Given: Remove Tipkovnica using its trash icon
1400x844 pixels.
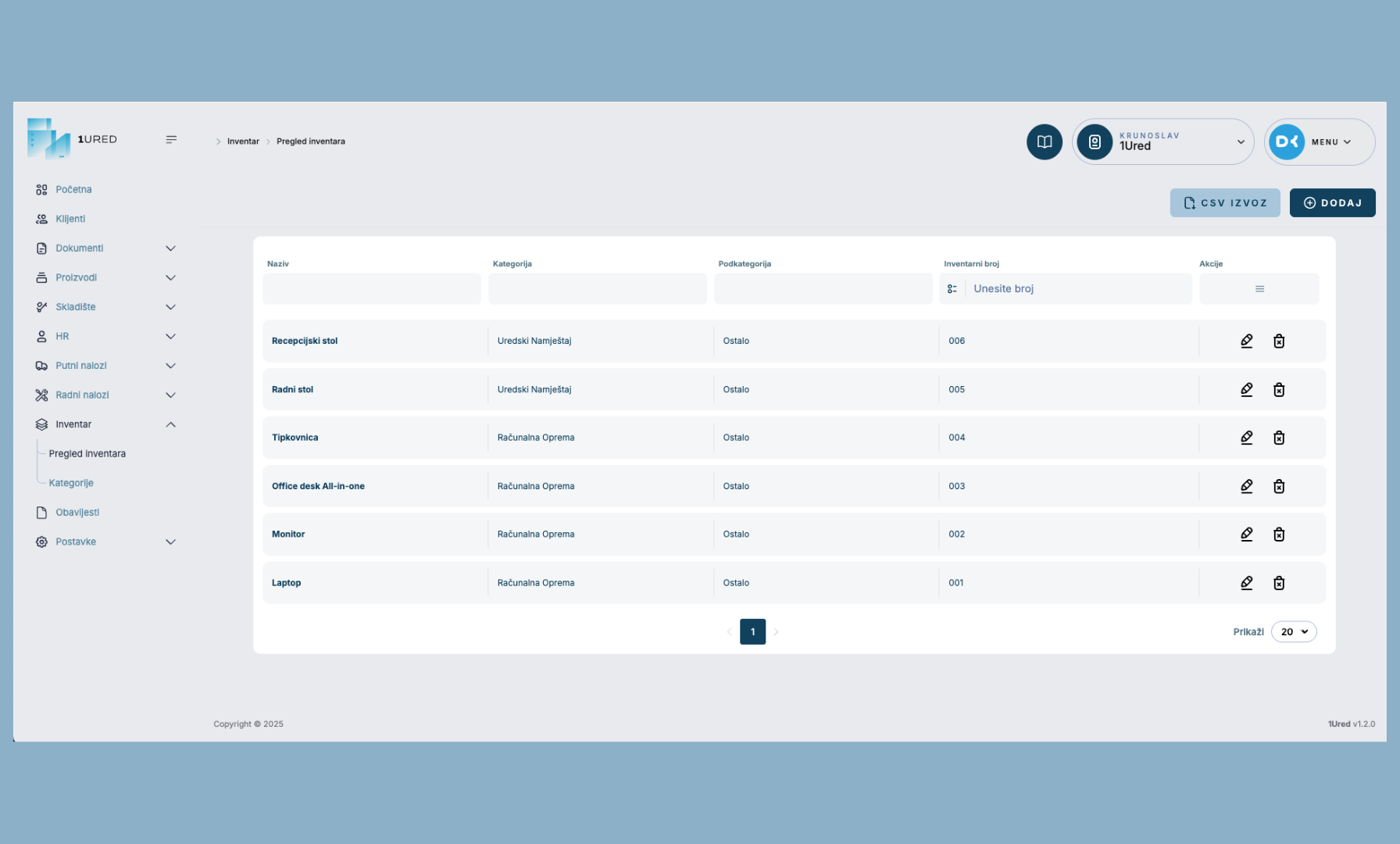Looking at the screenshot, I should [1279, 438].
